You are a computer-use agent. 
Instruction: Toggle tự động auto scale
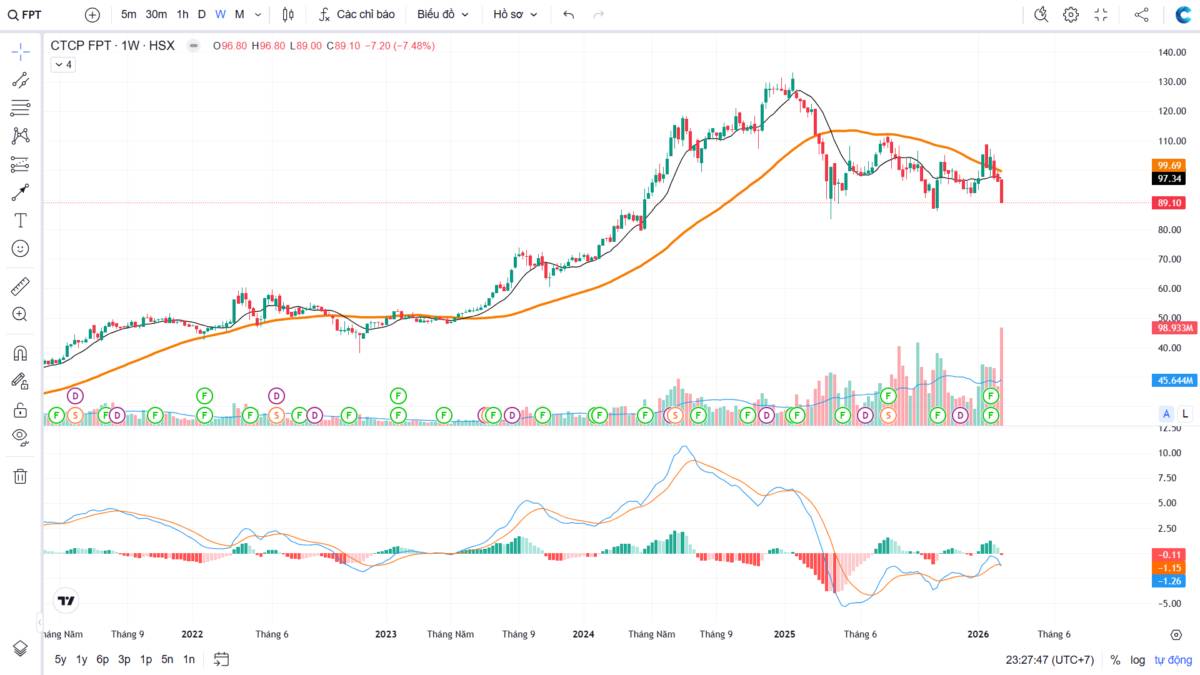pos(1173,660)
